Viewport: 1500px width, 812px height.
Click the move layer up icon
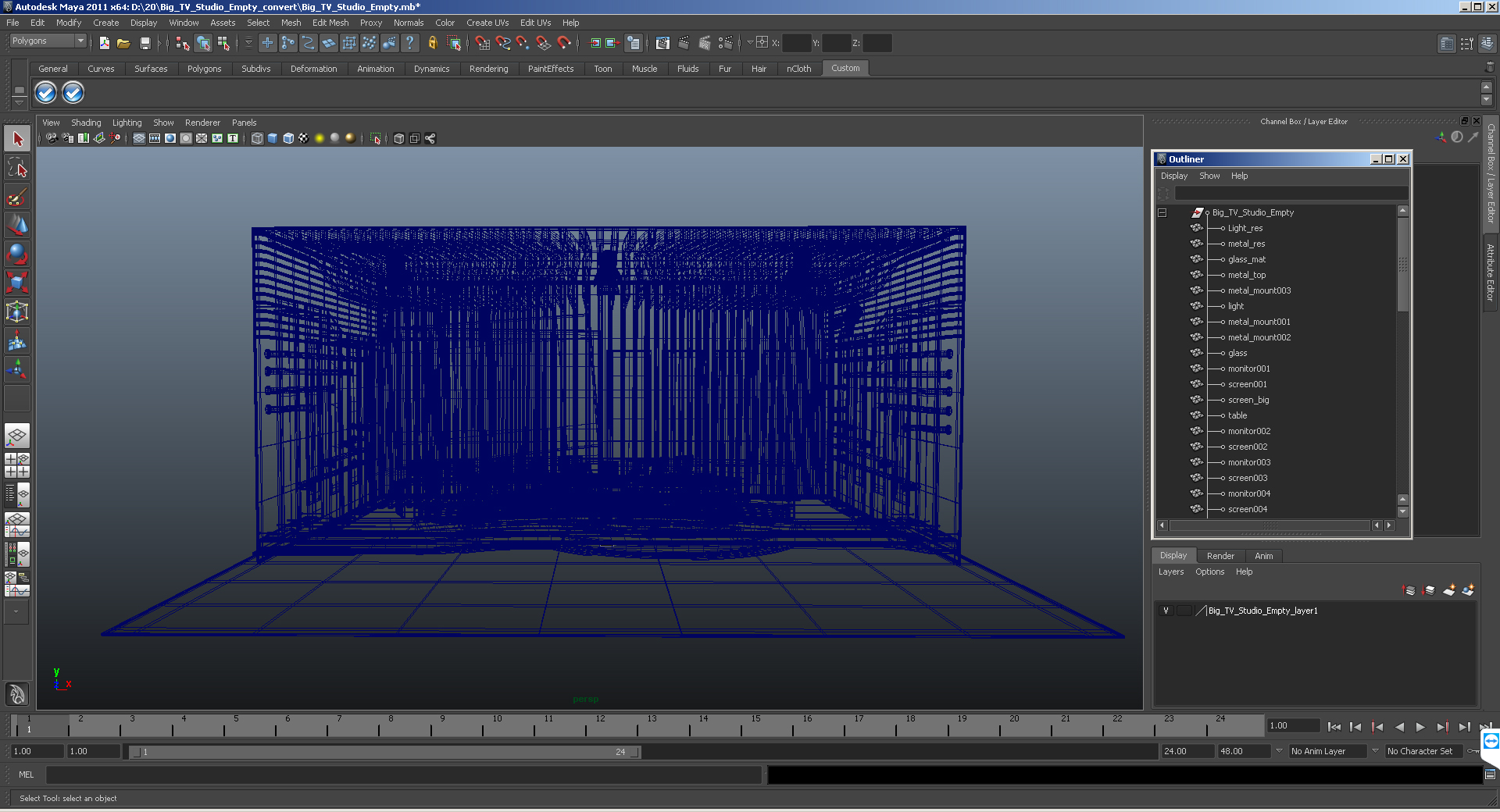(x=1409, y=590)
